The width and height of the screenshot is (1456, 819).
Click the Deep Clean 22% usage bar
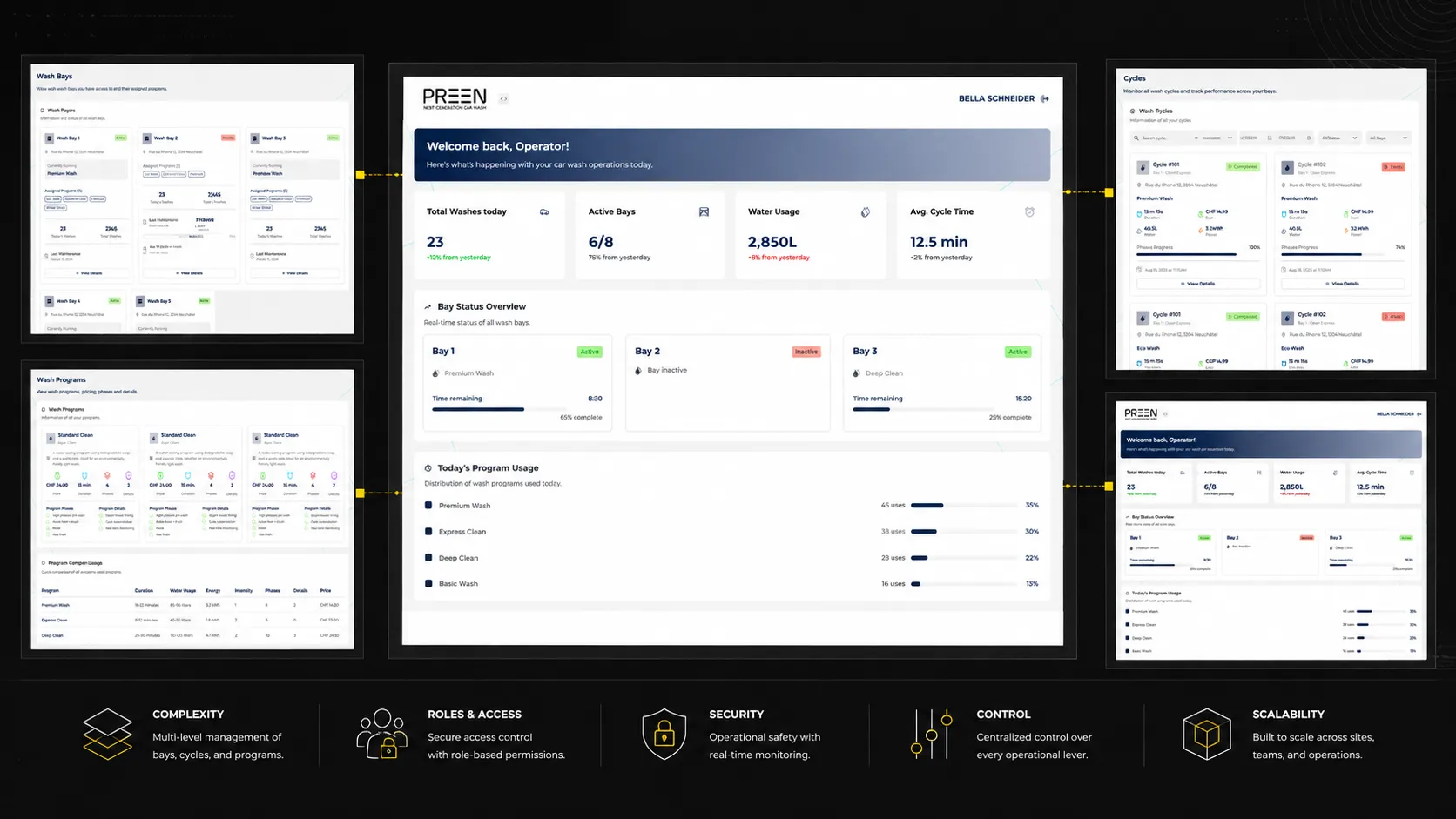click(x=963, y=557)
